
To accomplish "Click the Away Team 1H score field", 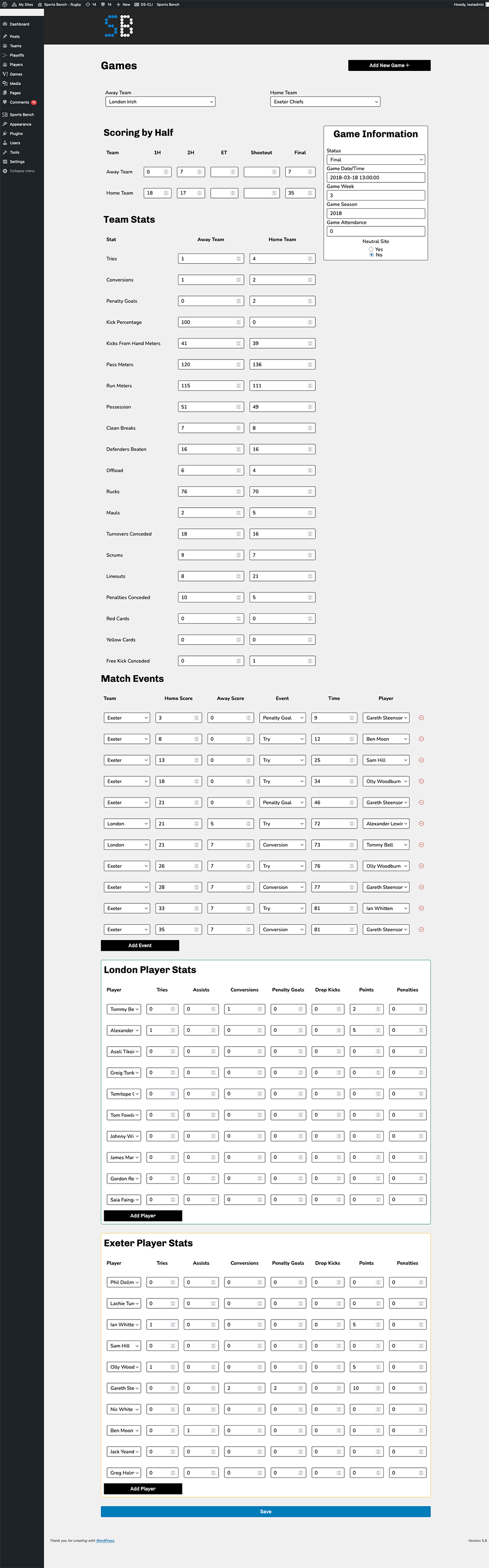I will point(158,172).
